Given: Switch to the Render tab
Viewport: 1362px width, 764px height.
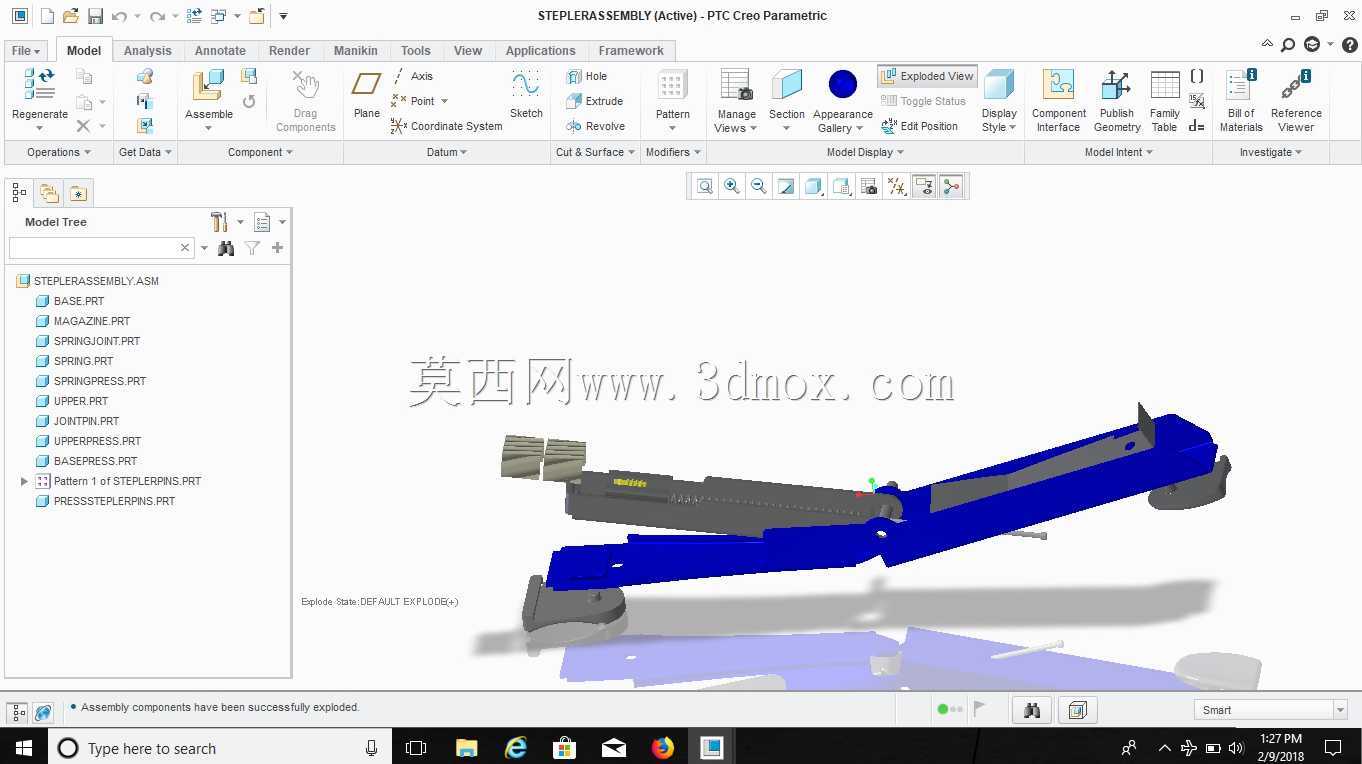Looking at the screenshot, I should click(x=289, y=51).
